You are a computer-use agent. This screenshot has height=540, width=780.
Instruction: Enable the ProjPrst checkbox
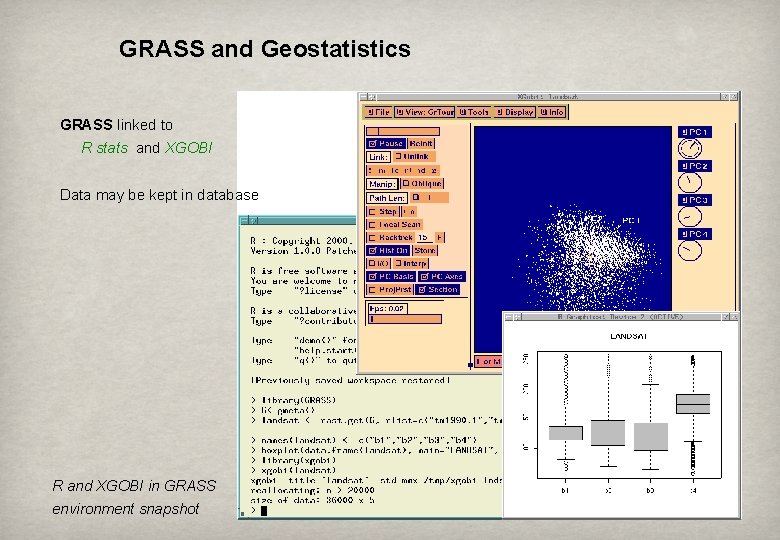click(390, 290)
